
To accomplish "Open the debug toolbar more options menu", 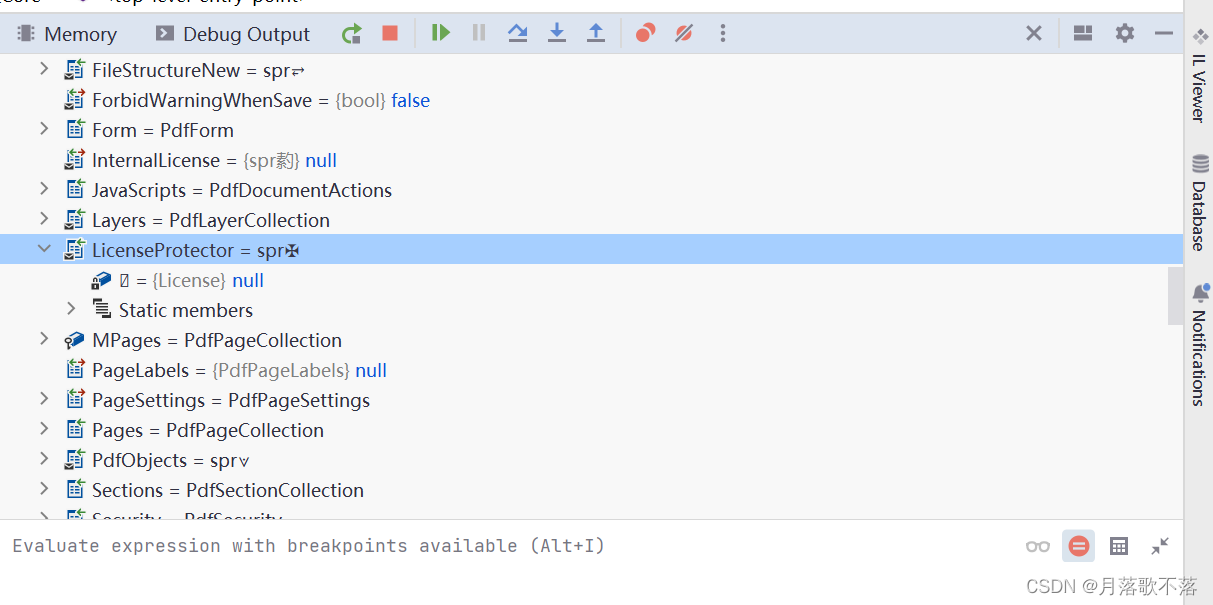I will coord(723,34).
